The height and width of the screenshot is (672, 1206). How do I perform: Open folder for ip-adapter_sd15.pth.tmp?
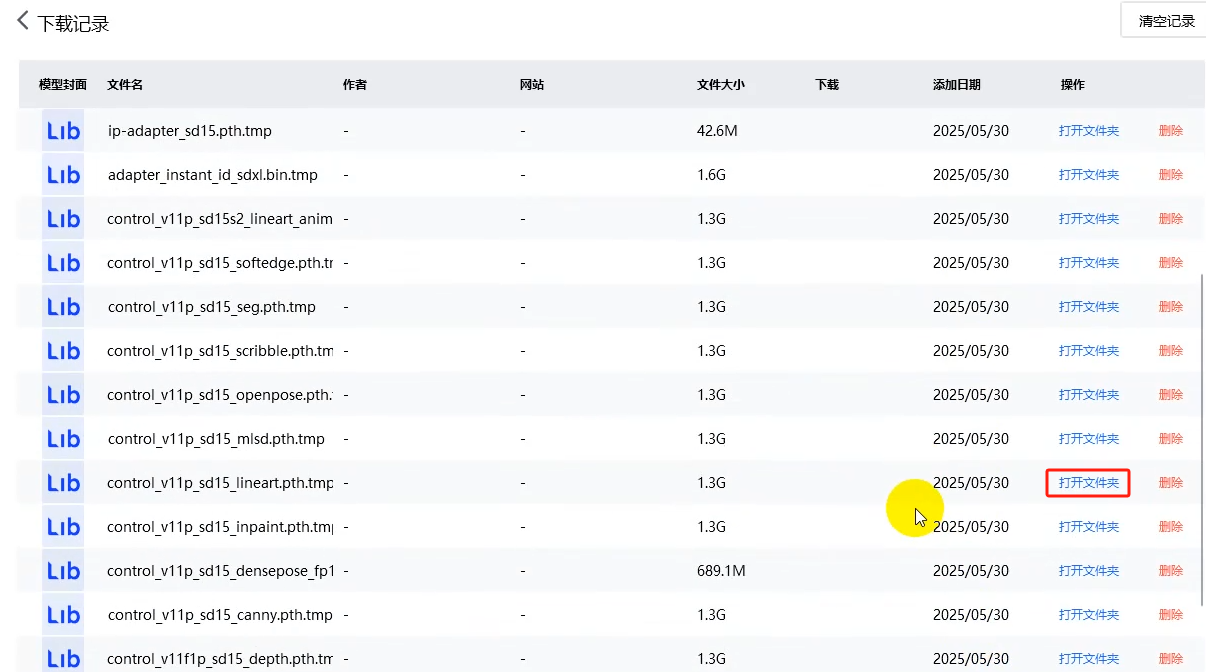pyautogui.click(x=1088, y=131)
